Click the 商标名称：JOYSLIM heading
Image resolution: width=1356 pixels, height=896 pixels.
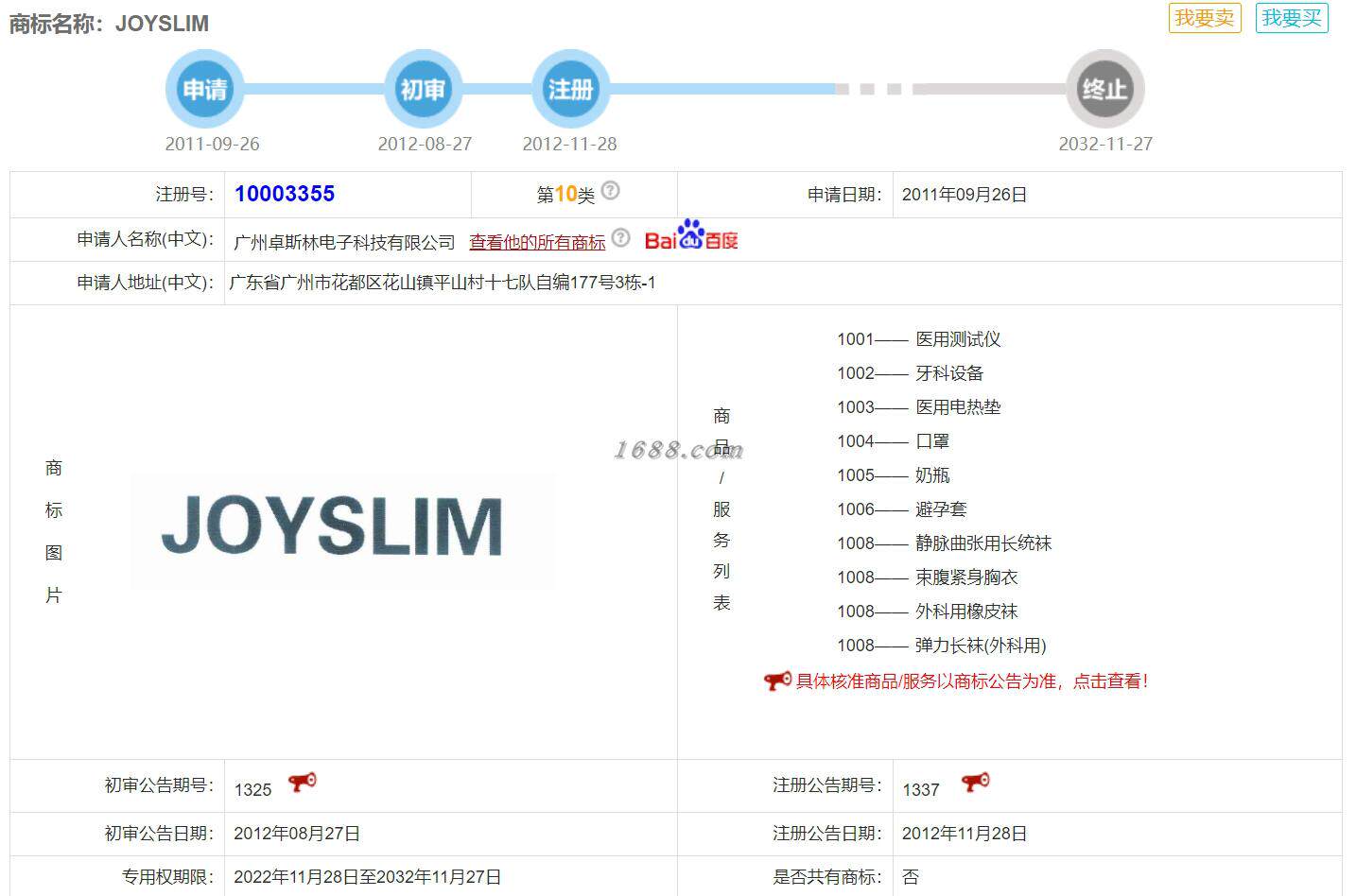(x=109, y=24)
